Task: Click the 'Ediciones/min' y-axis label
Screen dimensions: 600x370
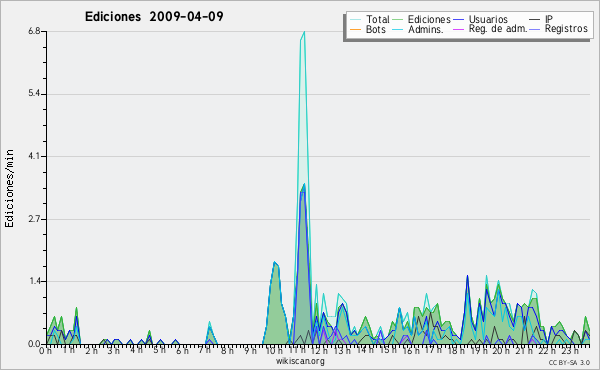Action: 9,188
